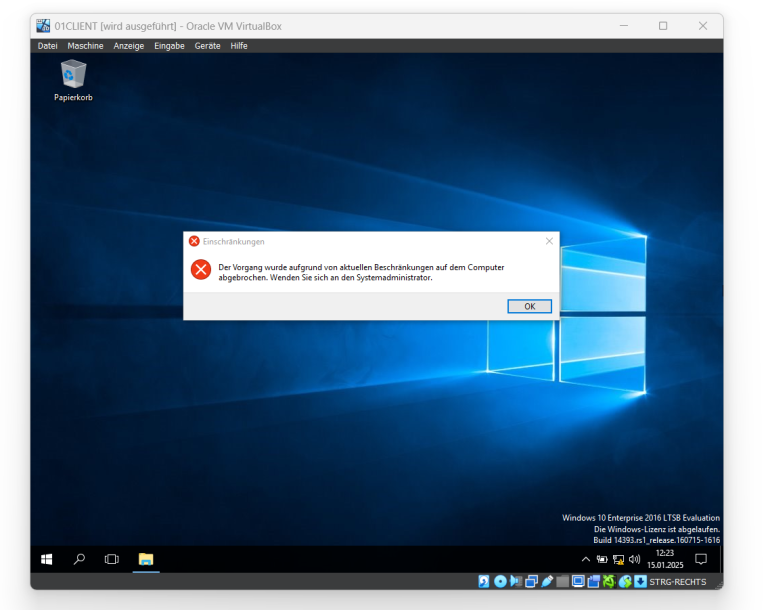Click the power/battery tray icon
This screenshot has width=768, height=610.
click(x=602, y=559)
